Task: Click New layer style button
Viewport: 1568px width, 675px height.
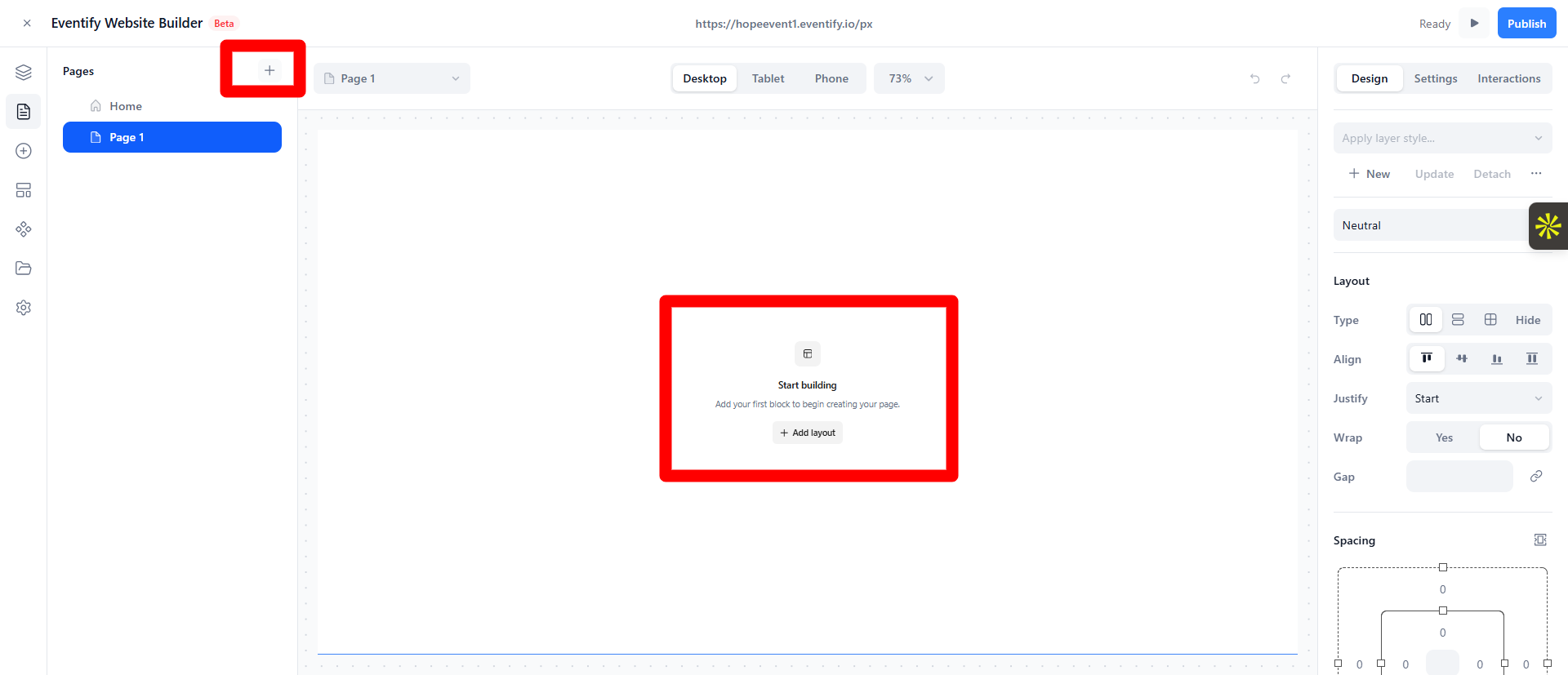Action: (1370, 174)
